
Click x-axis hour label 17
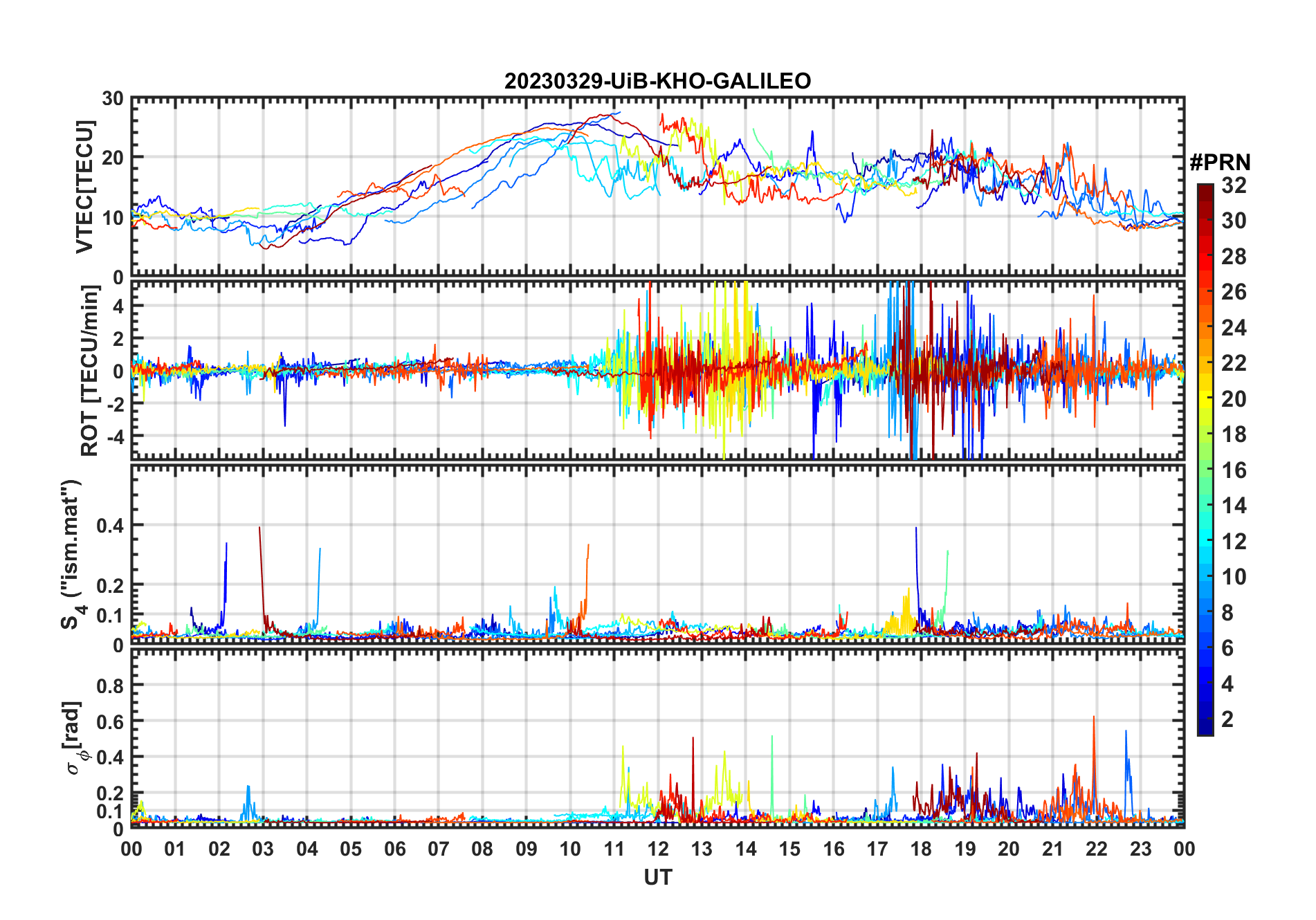coord(877,849)
